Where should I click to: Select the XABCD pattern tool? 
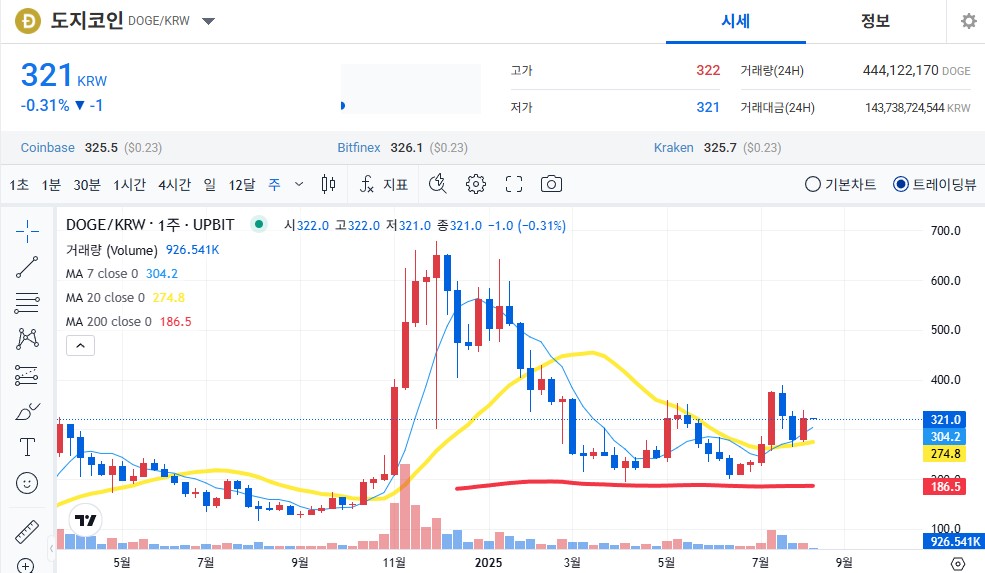tap(27, 339)
